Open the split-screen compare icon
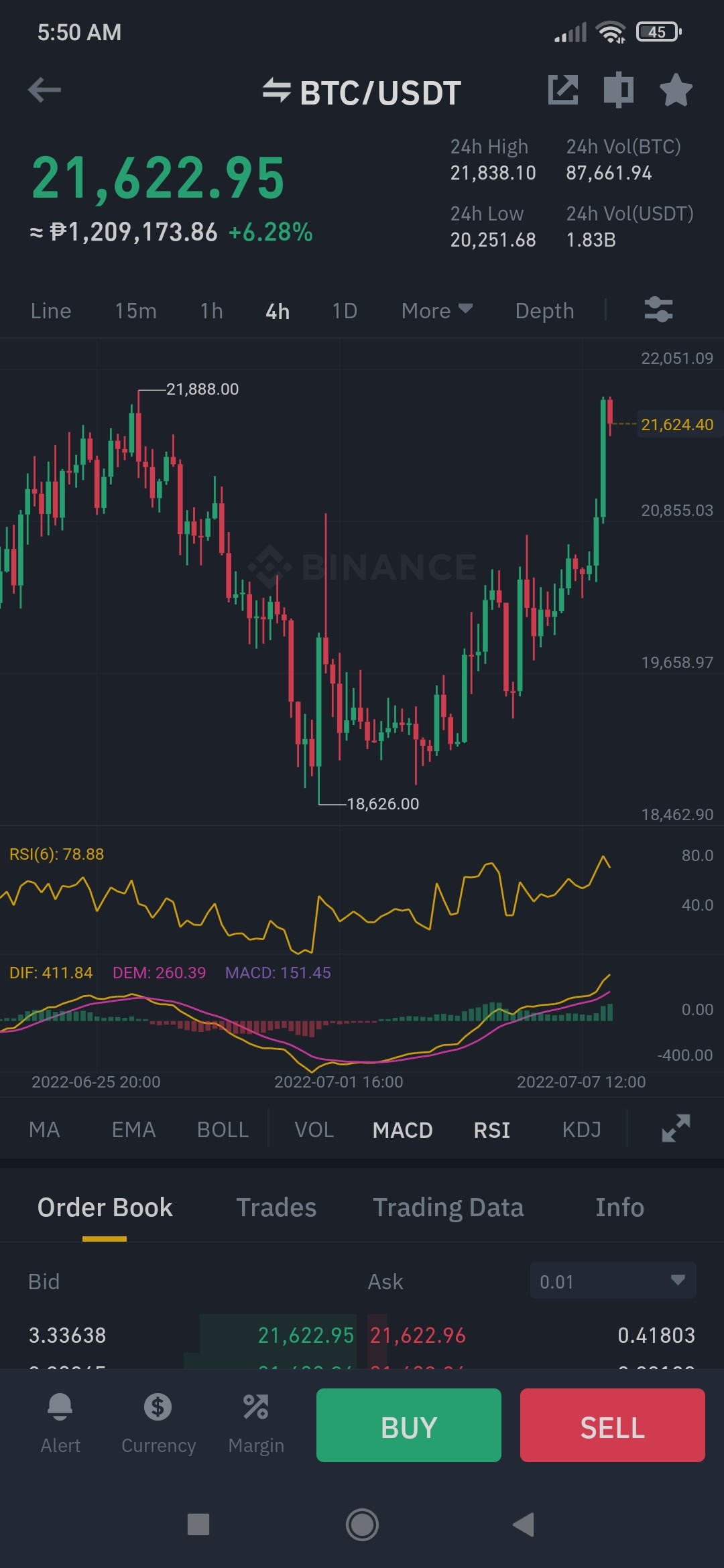 (x=618, y=90)
